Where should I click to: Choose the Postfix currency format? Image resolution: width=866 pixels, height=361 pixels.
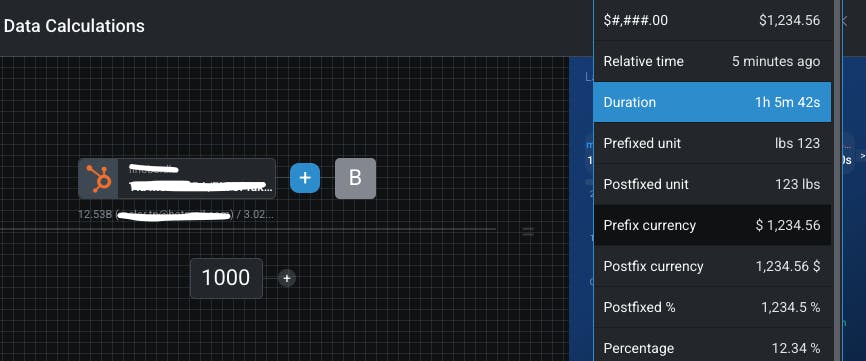coord(712,266)
